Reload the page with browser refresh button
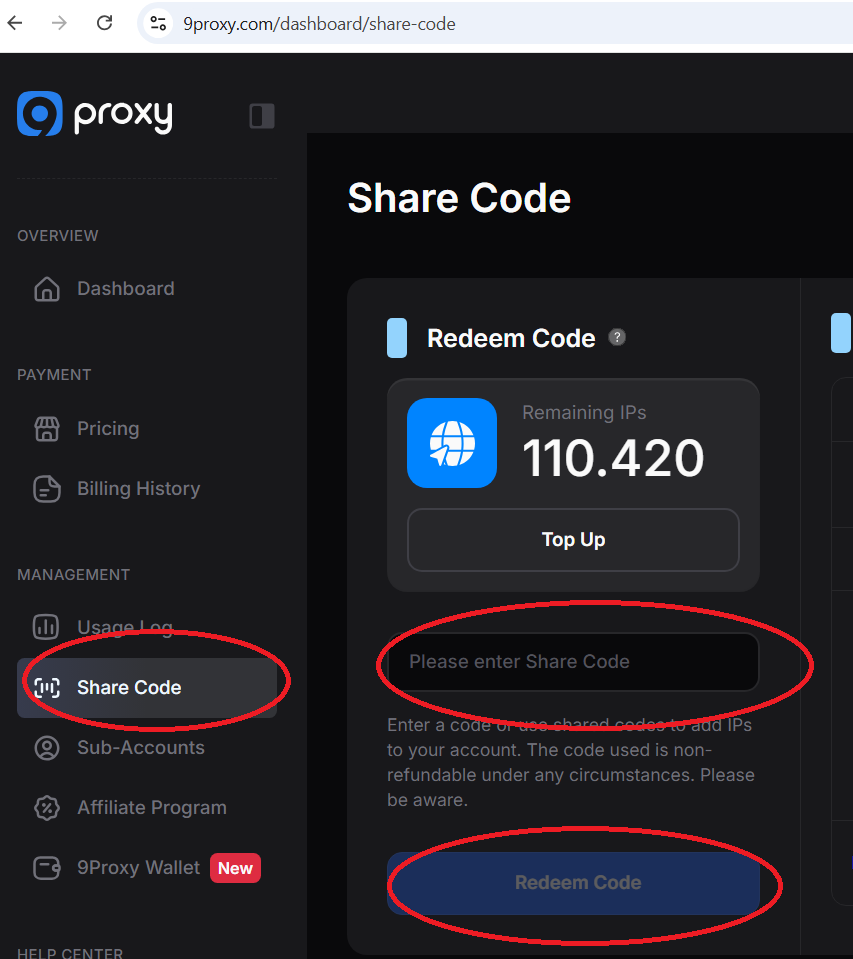 coord(104,23)
